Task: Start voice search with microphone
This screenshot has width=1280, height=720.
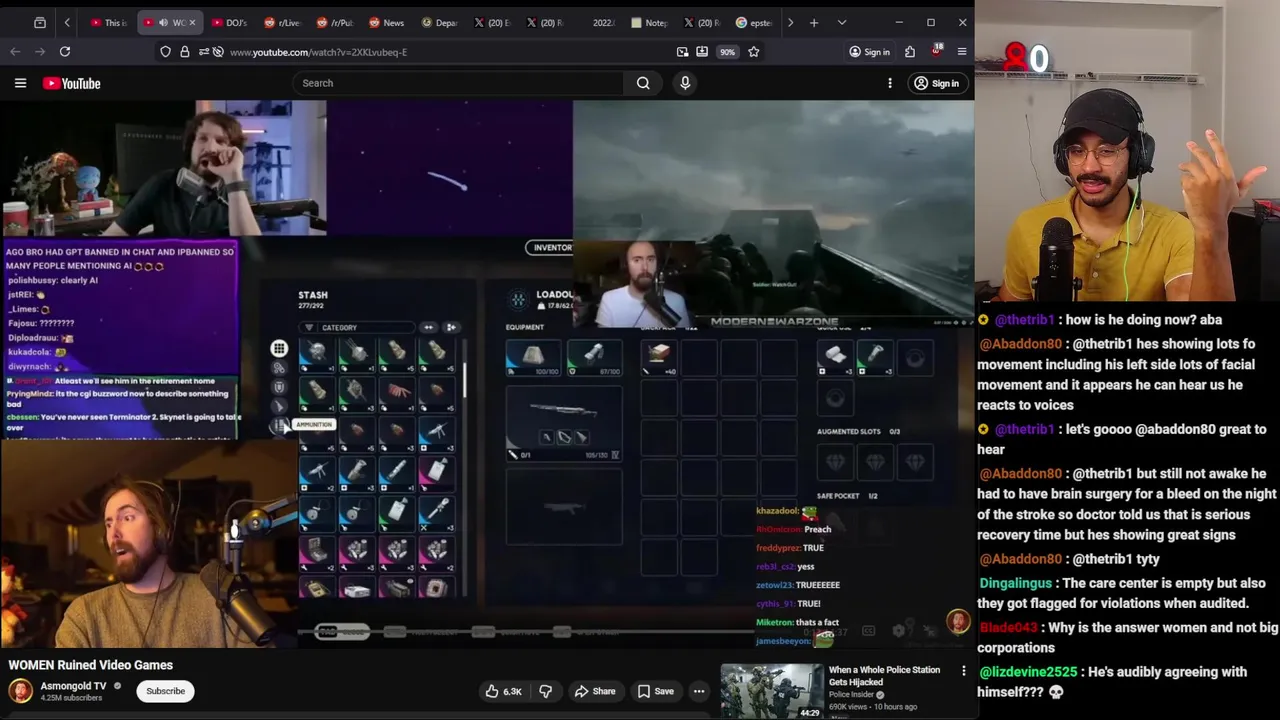Action: click(685, 83)
